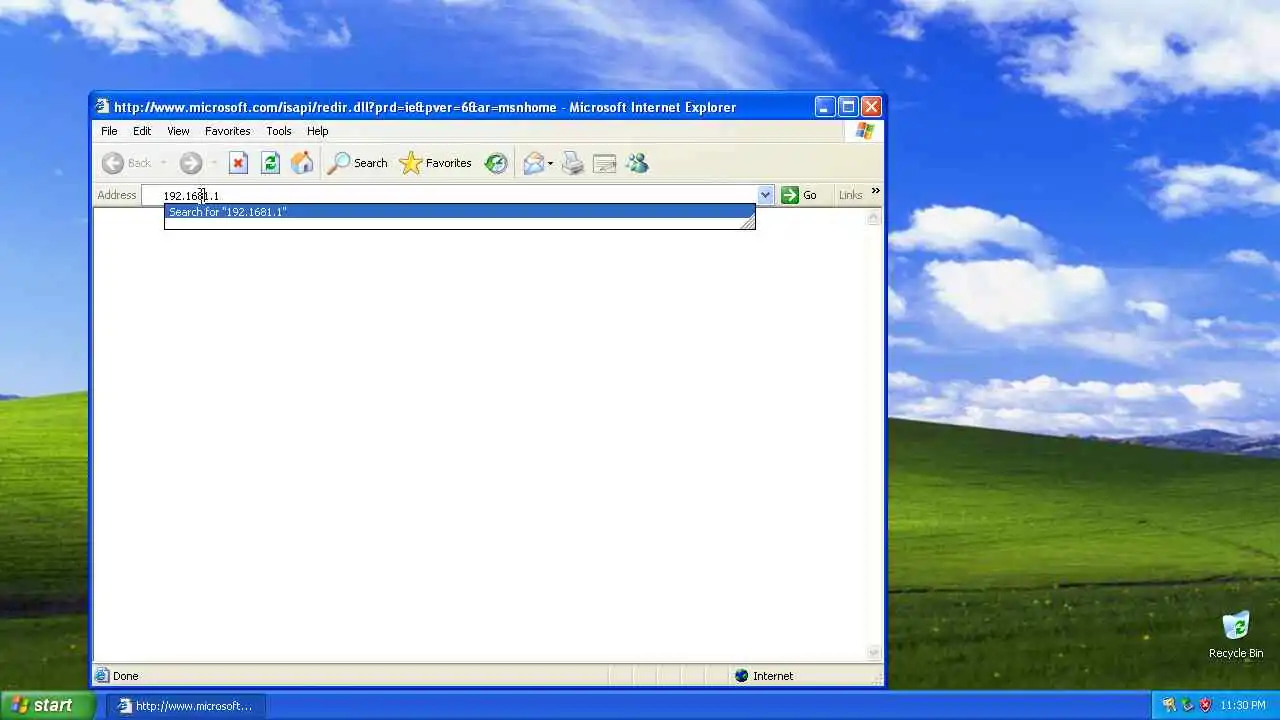1280x720 pixels.
Task: Click the Done status text
Action: pos(126,676)
